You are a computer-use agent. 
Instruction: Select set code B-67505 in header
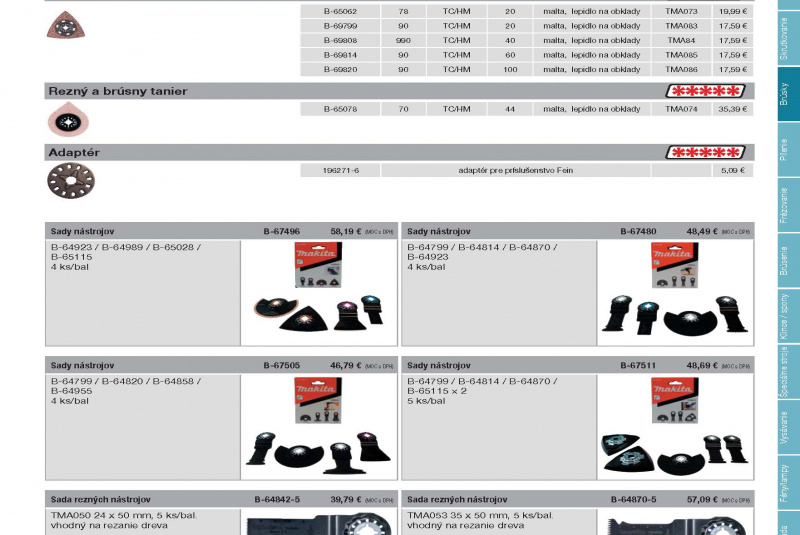click(282, 366)
